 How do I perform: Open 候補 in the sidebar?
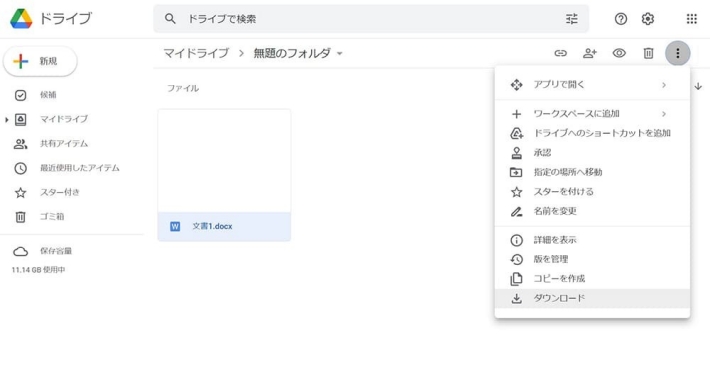(48, 95)
